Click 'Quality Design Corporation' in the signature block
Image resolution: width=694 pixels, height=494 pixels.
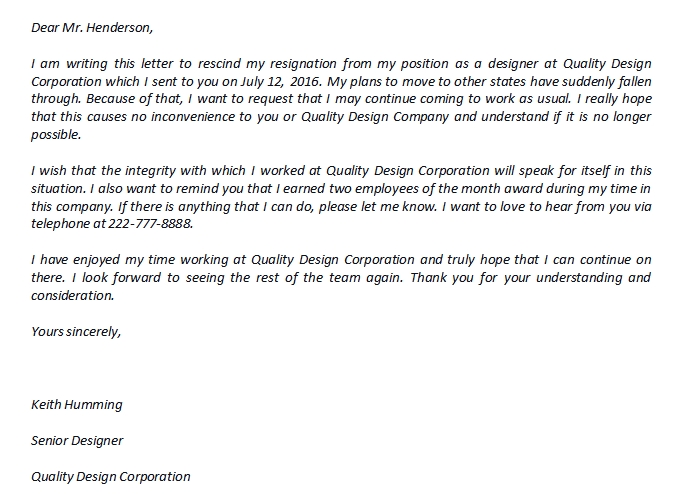pyautogui.click(x=111, y=476)
